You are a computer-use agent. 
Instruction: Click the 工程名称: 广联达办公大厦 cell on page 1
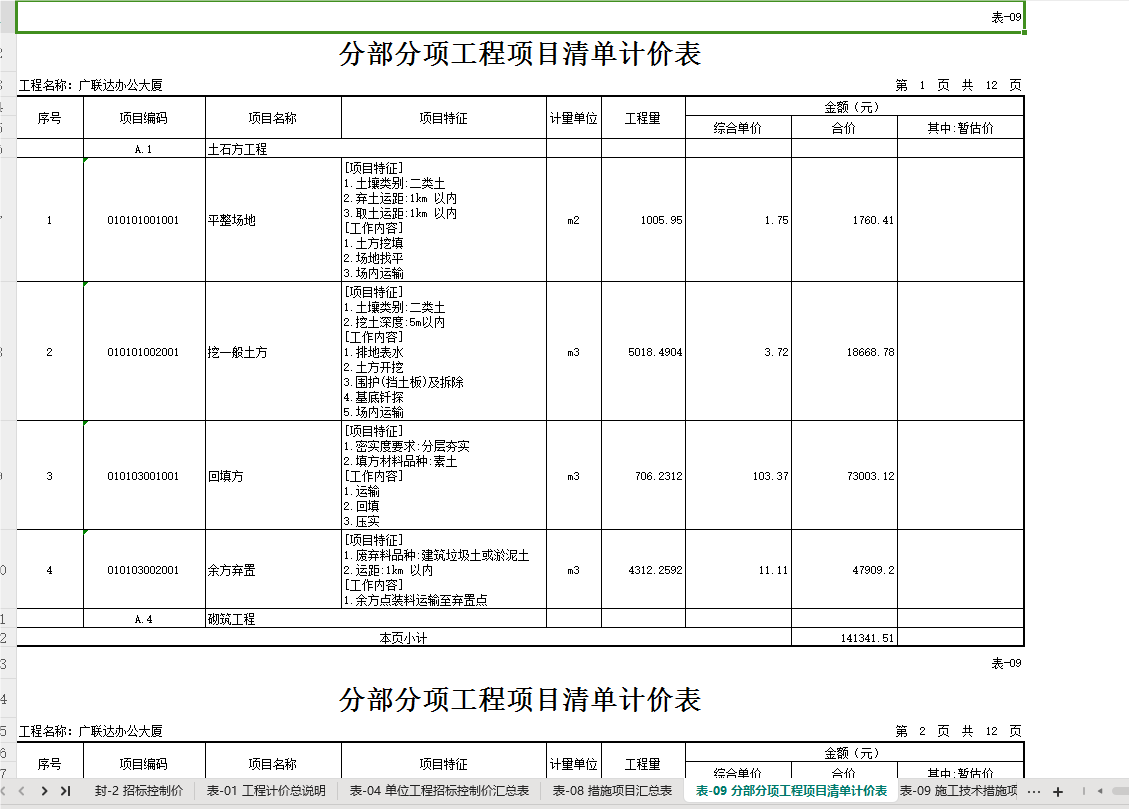point(91,85)
